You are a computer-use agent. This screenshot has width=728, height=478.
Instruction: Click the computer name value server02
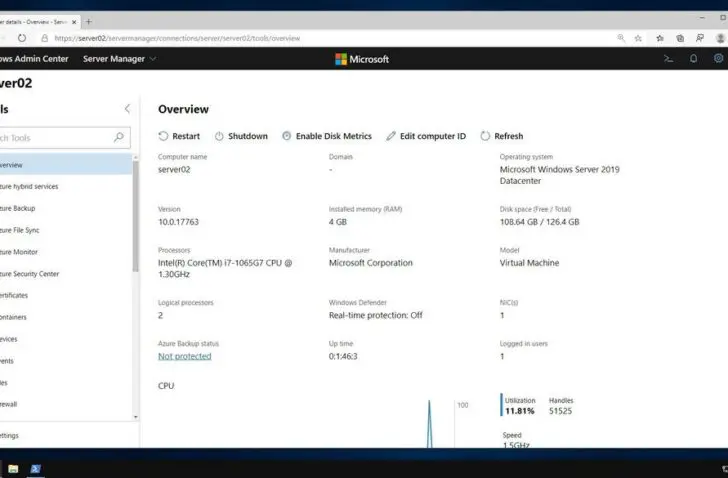coord(174,169)
